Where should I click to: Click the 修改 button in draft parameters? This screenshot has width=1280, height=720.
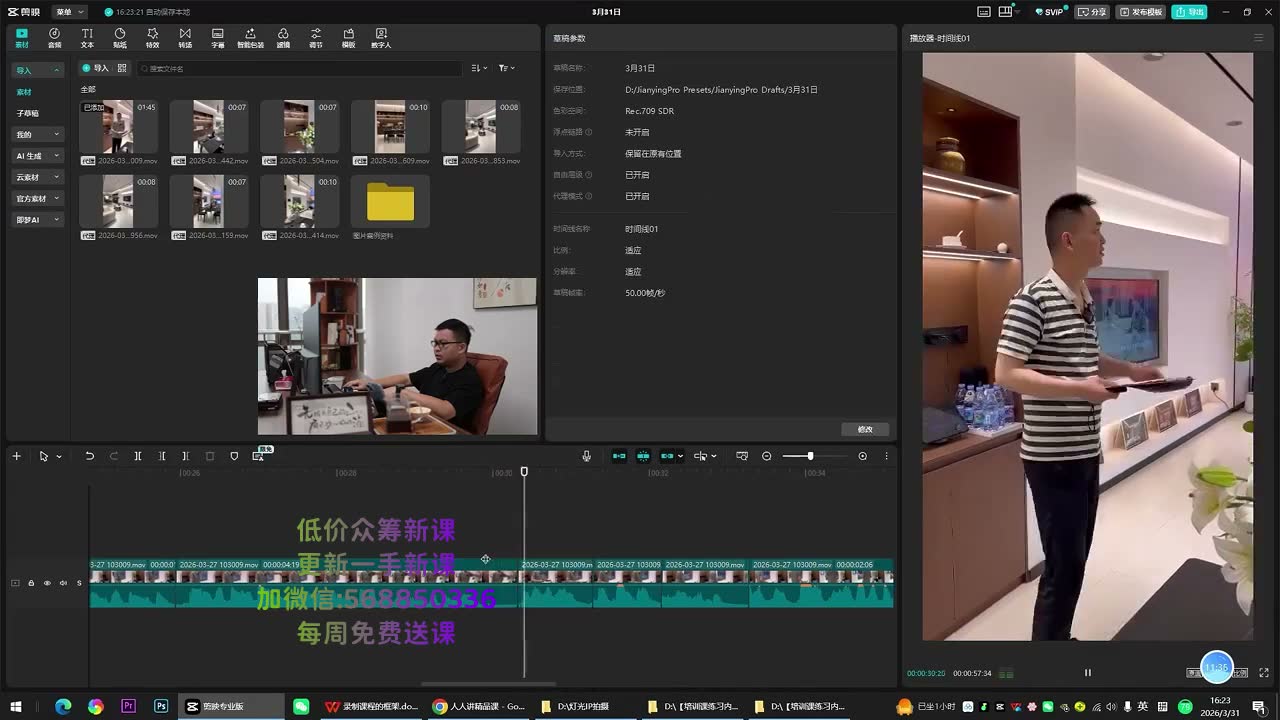pos(865,429)
